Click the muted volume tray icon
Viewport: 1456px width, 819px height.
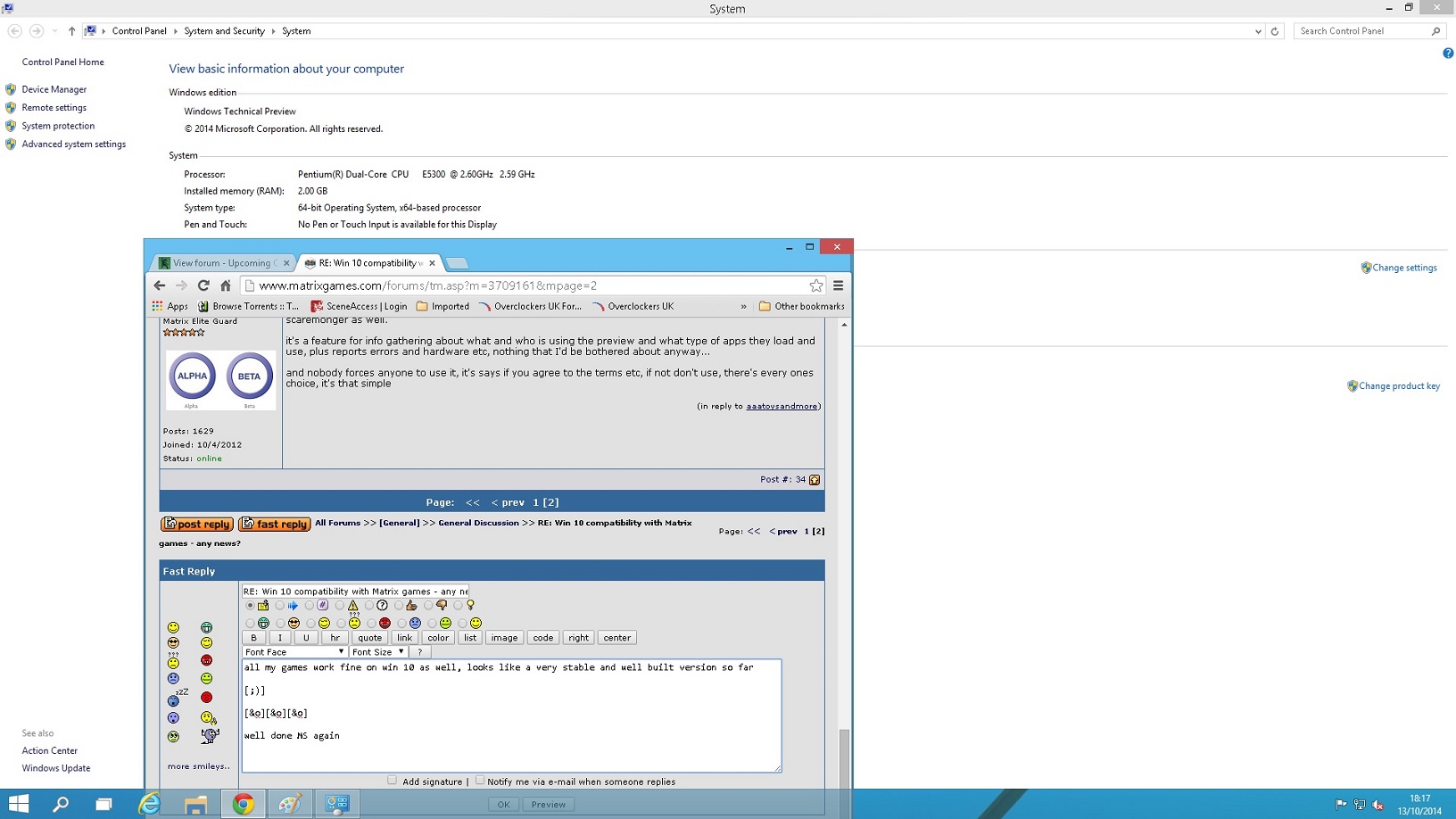pos(1378,805)
